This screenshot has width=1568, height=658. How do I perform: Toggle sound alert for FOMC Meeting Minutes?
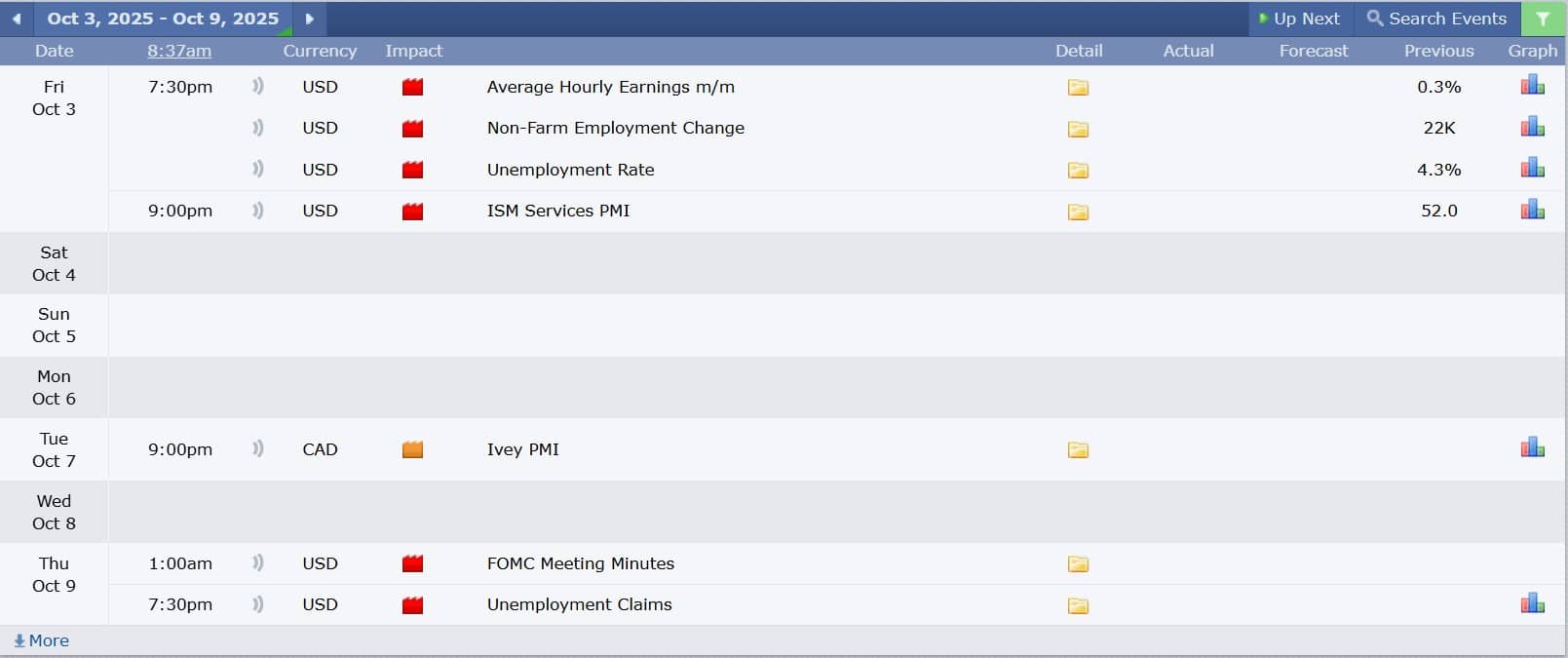(x=258, y=562)
